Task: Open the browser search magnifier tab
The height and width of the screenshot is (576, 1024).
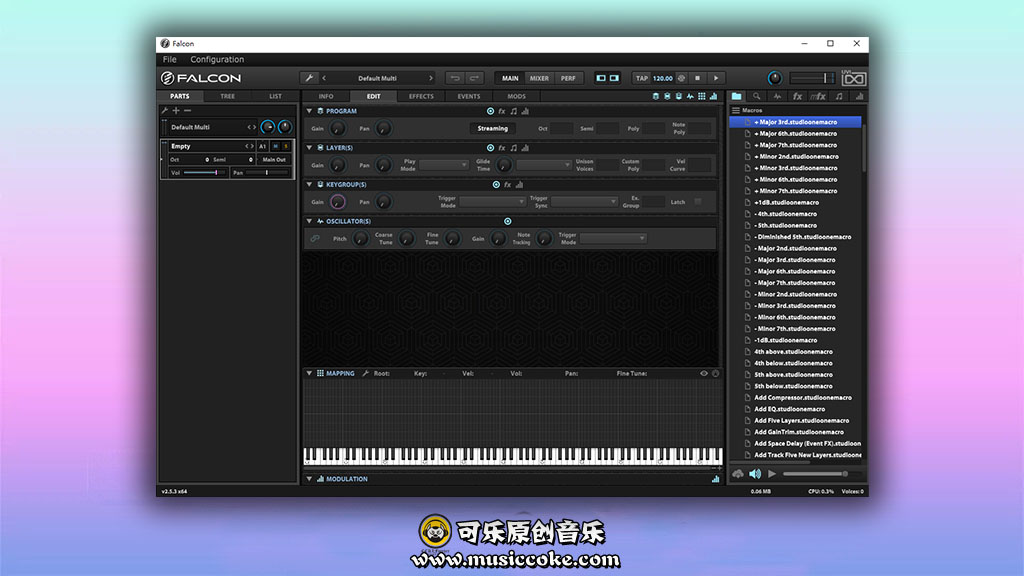Action: [757, 97]
